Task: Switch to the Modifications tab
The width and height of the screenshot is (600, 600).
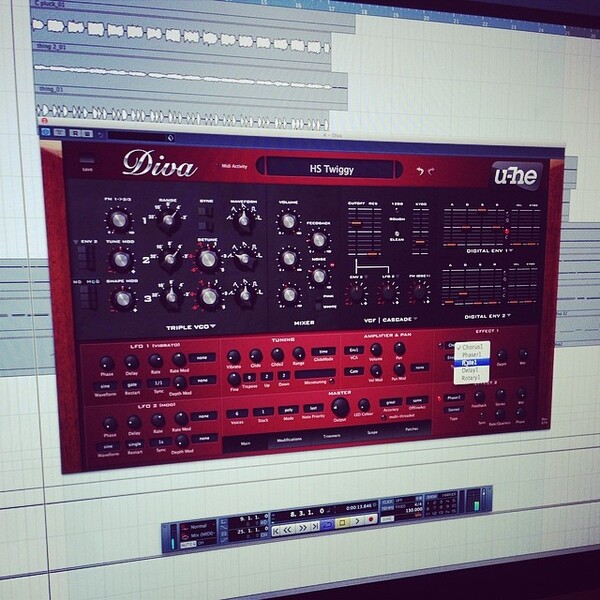Action: click(x=289, y=440)
